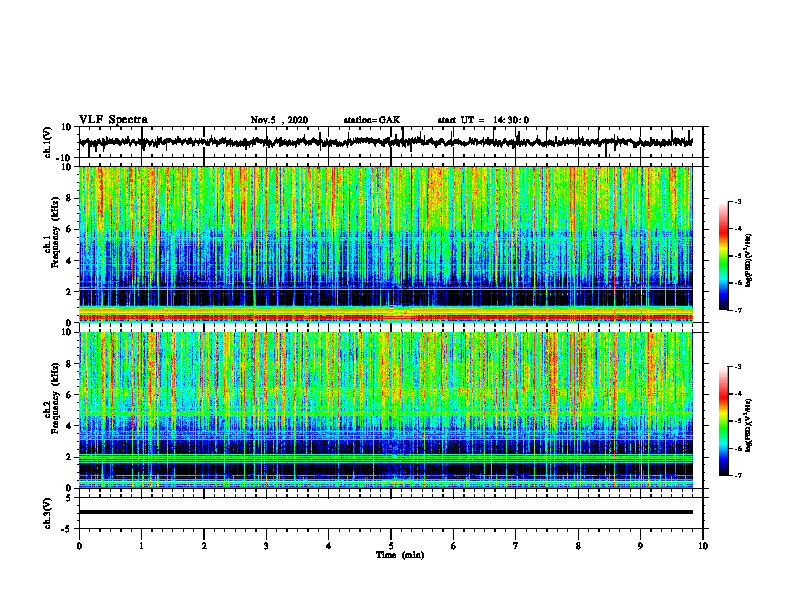The width and height of the screenshot is (792, 612).
Task: Click the "-7" label on ch.2 colorbar
Action: pyautogui.click(x=737, y=475)
